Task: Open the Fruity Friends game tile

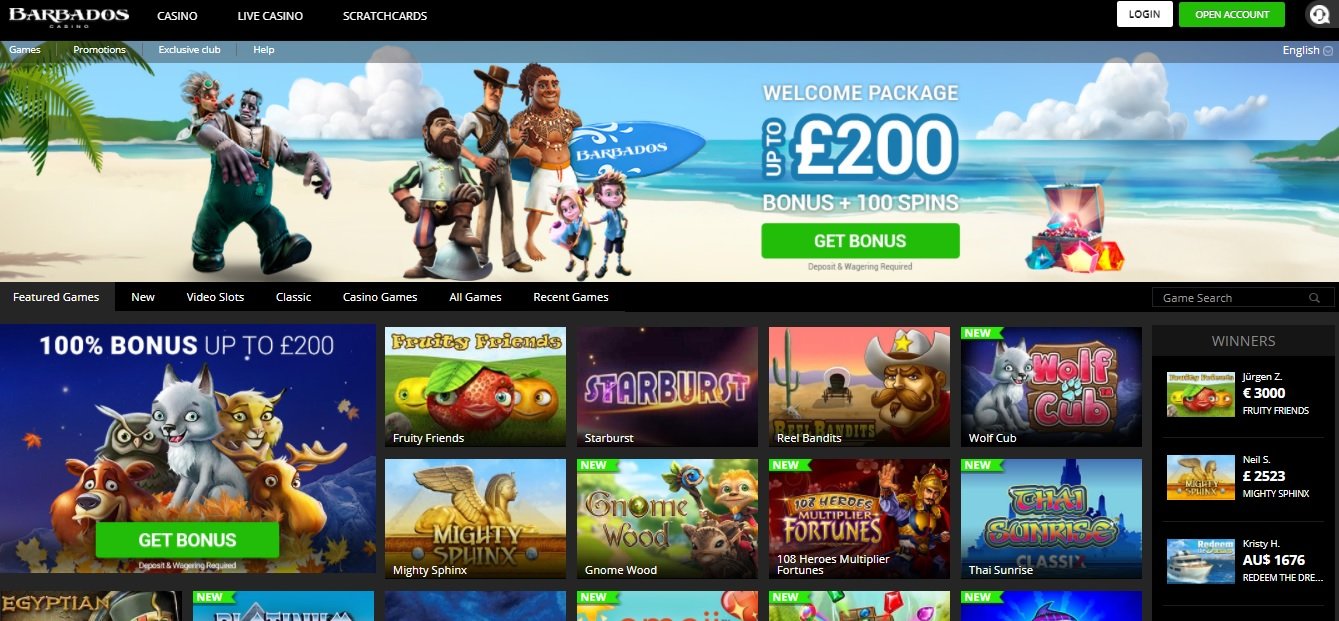Action: click(x=475, y=387)
